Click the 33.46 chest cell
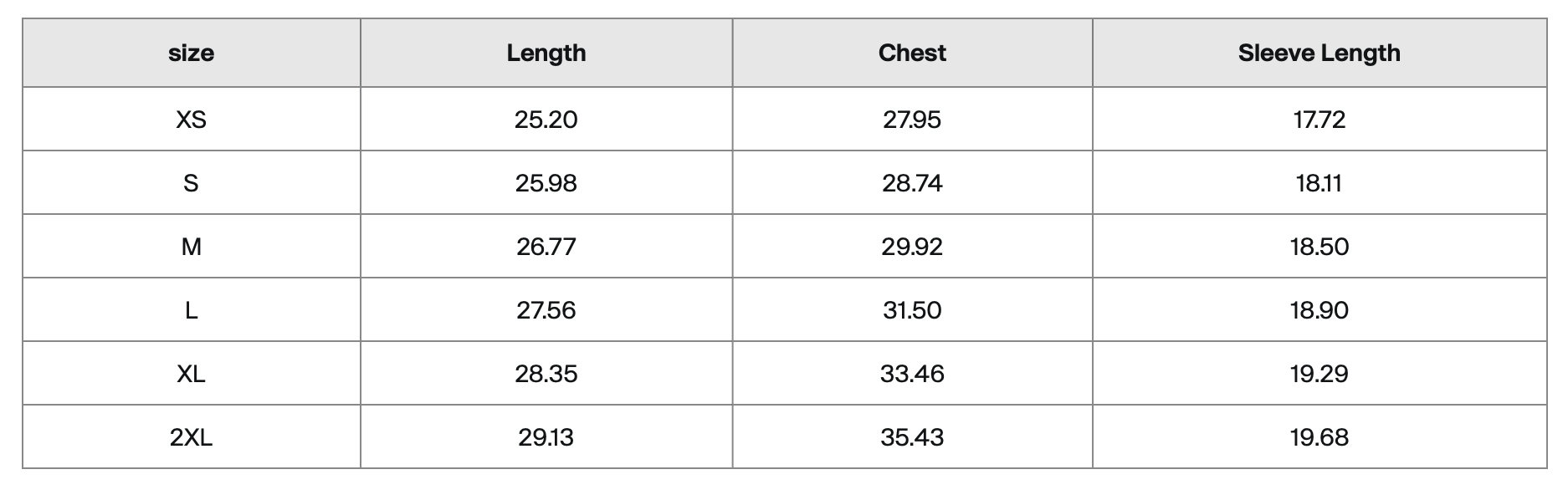The image size is (1568, 495). click(x=912, y=373)
